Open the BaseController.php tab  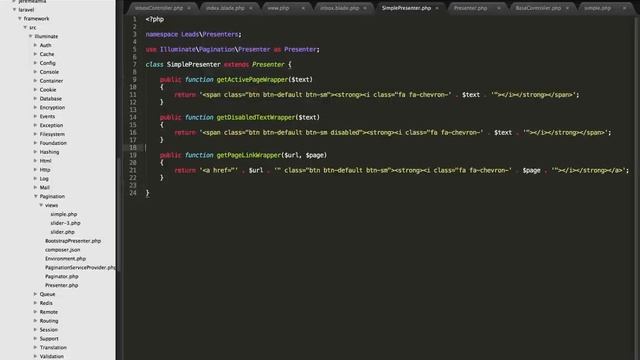(538, 8)
